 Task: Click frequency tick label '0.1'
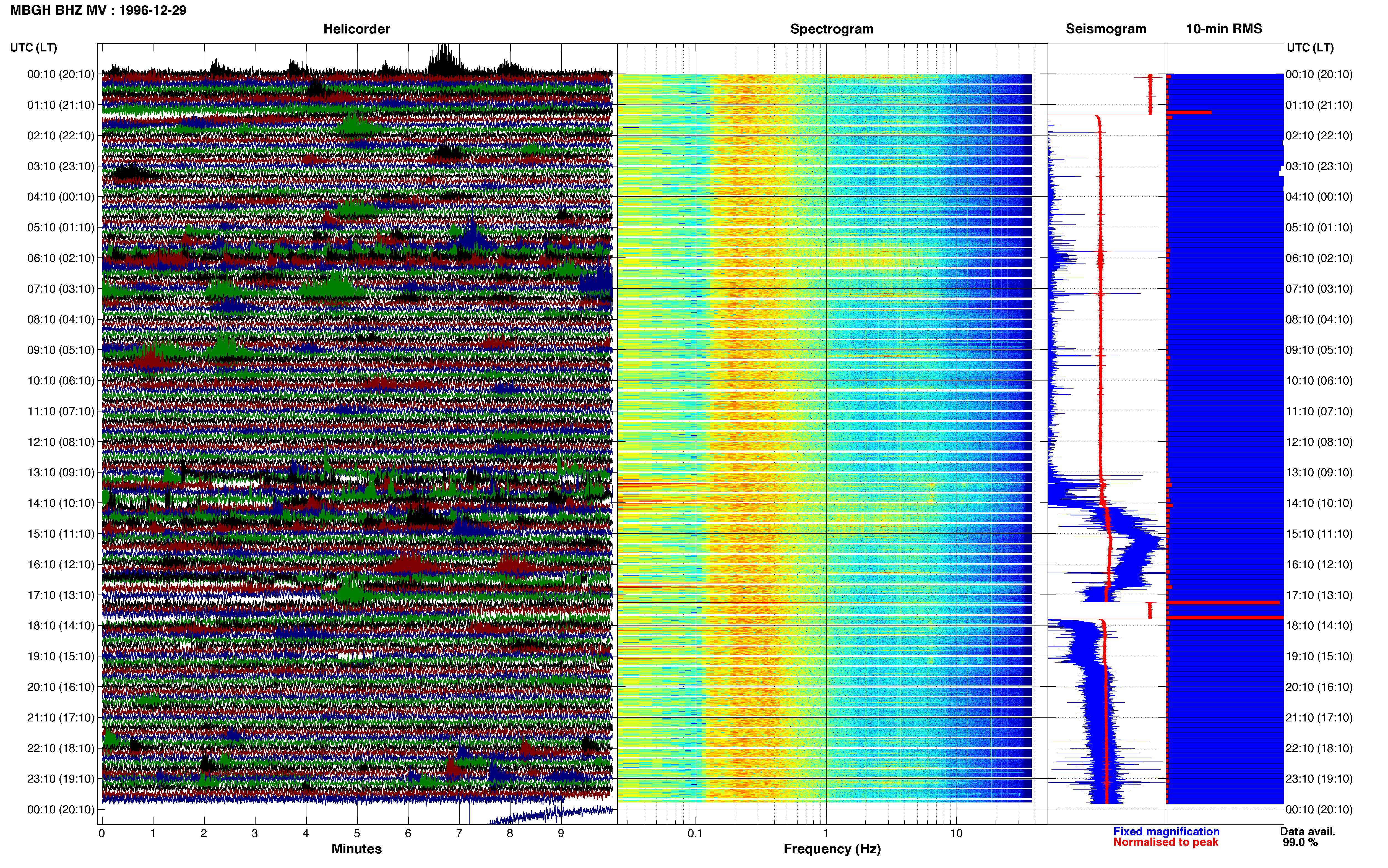tap(695, 833)
